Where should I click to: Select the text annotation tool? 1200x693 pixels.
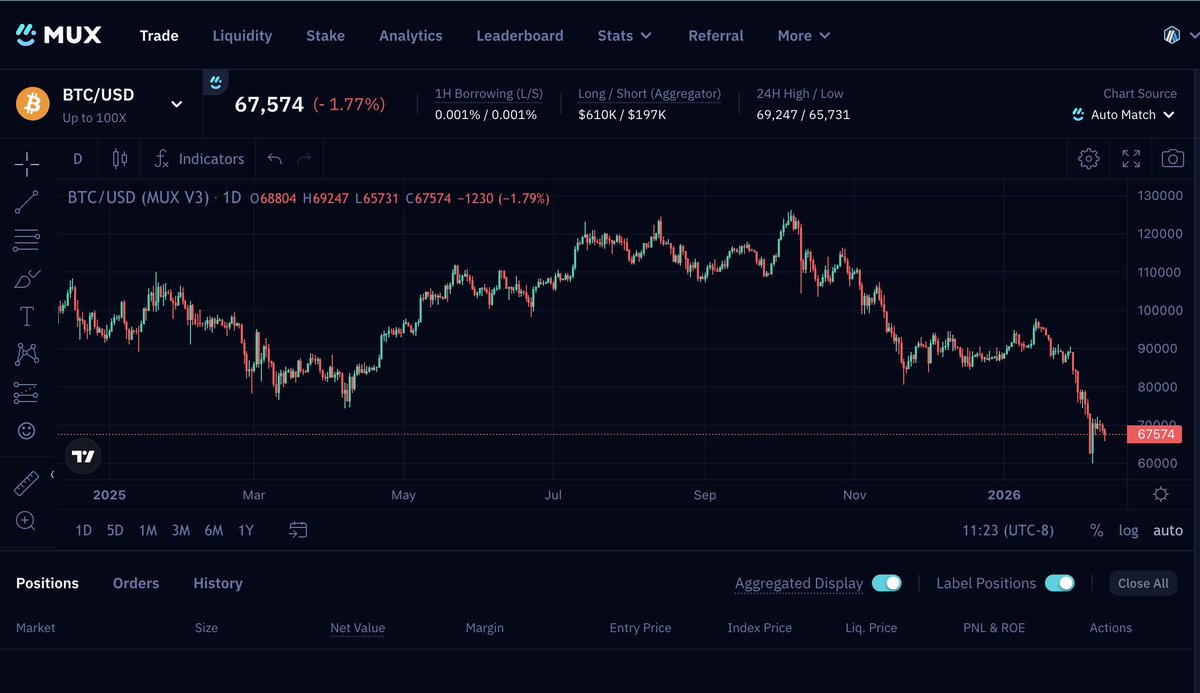(x=27, y=317)
